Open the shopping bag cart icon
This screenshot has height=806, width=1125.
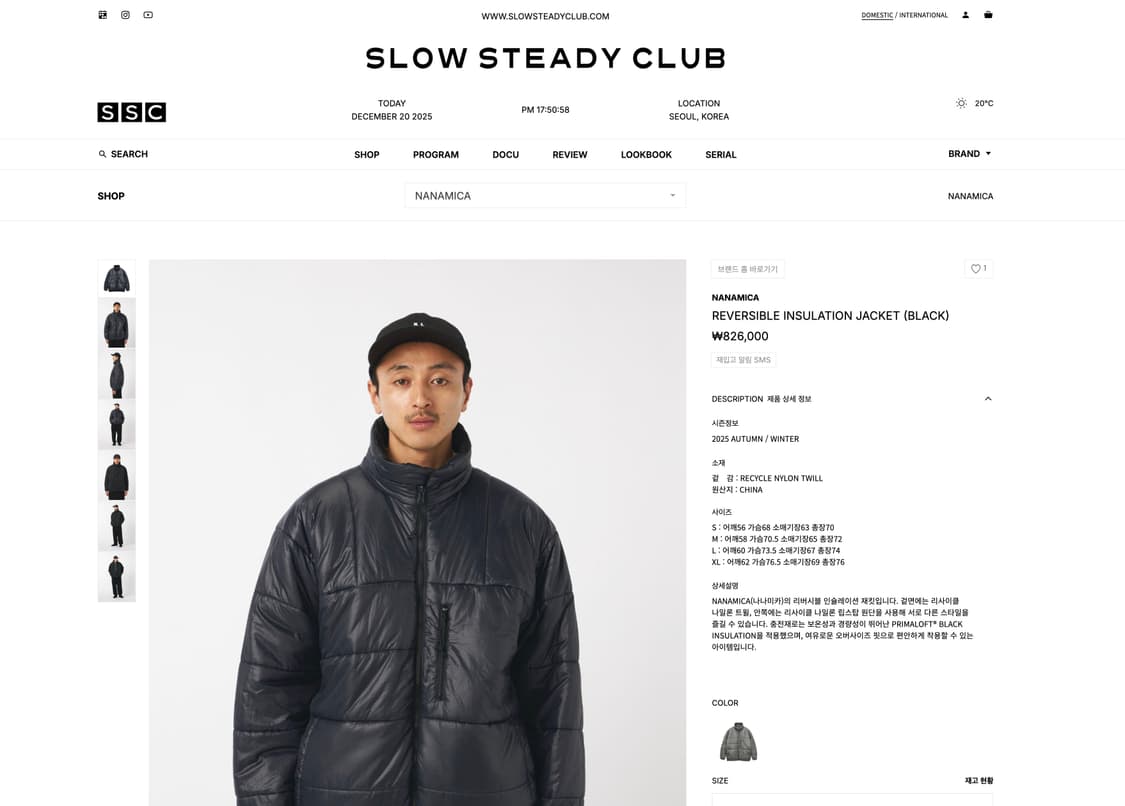pos(988,15)
